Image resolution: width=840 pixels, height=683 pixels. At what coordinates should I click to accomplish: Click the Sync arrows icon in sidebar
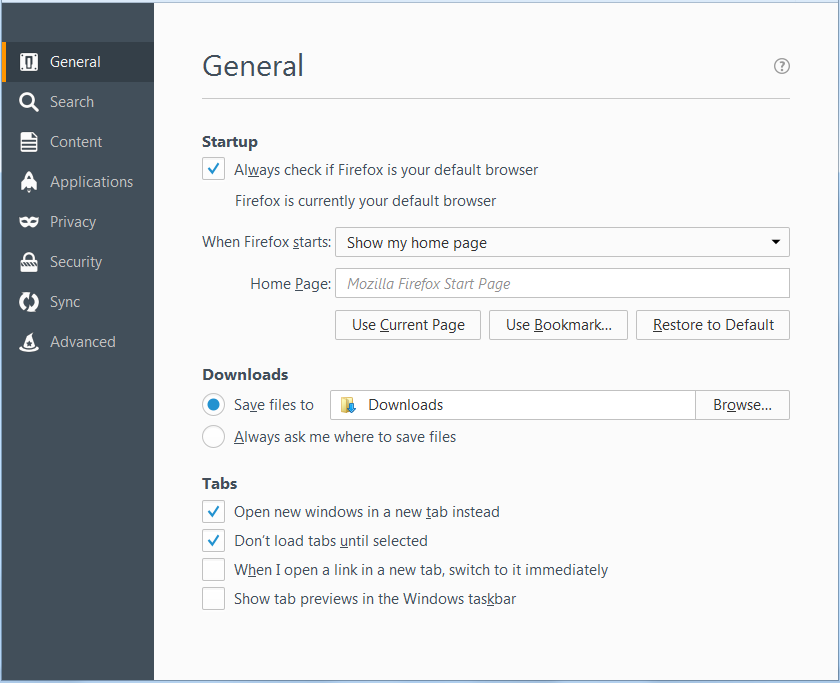point(29,302)
